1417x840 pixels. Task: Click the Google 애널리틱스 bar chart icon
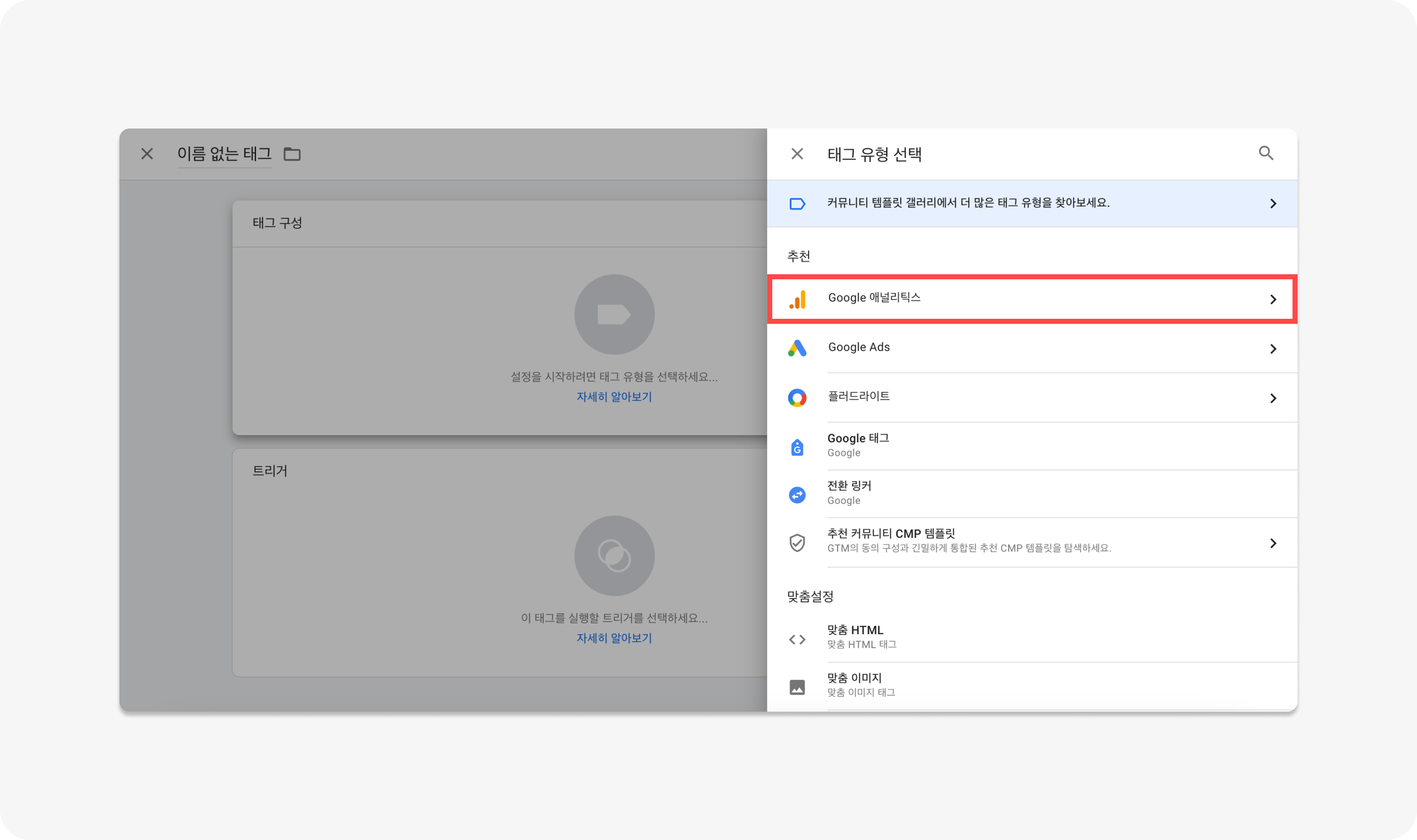point(797,299)
